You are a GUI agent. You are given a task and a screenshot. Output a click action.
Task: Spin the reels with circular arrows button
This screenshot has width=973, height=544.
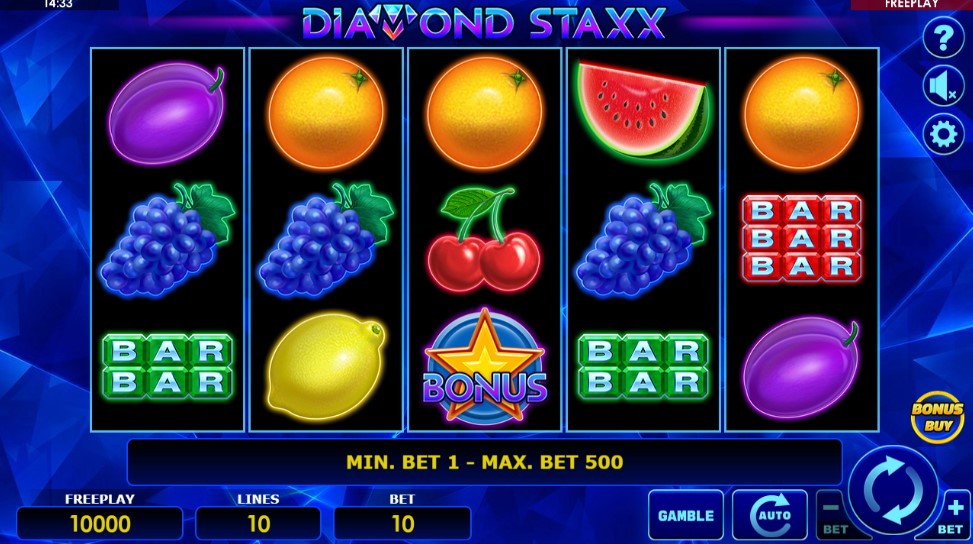click(894, 490)
